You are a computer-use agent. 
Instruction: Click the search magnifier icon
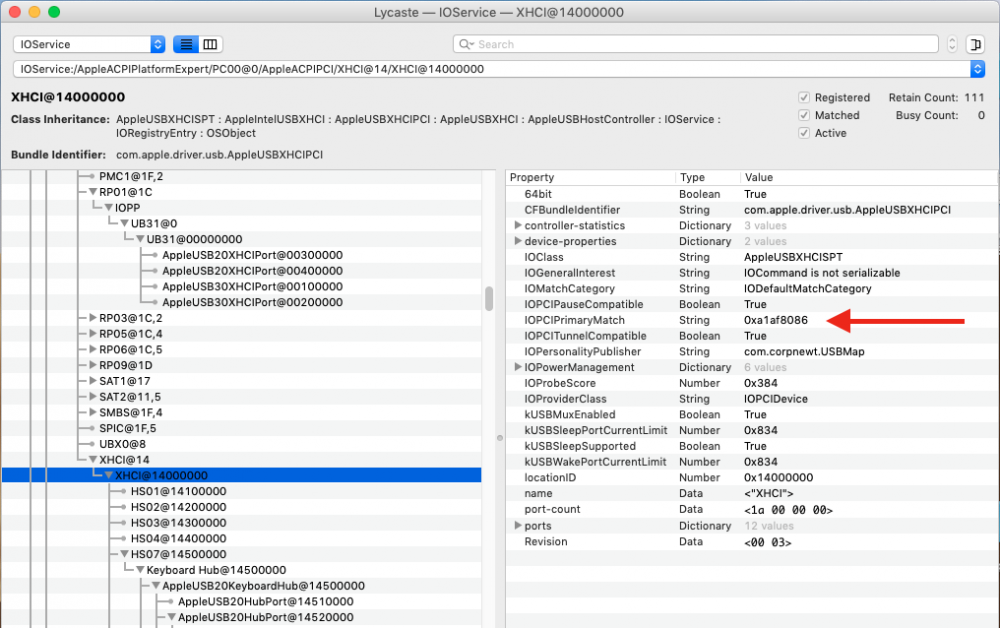[x=466, y=44]
